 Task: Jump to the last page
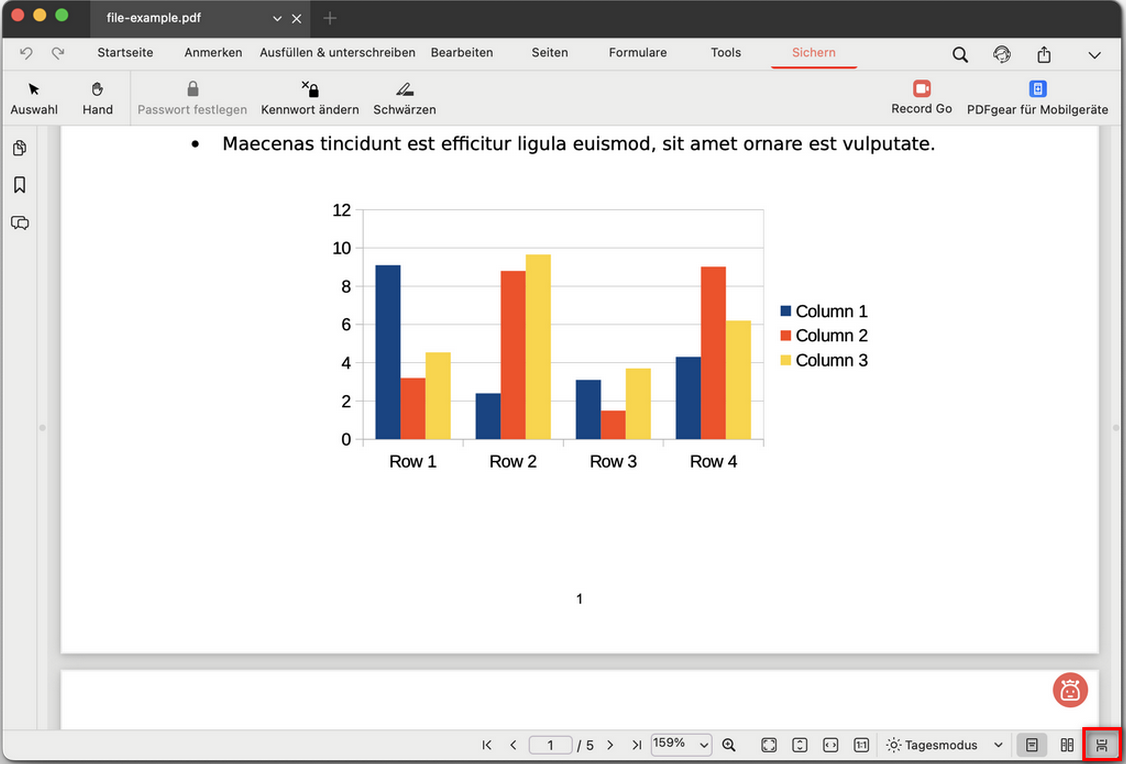pyautogui.click(x=636, y=745)
